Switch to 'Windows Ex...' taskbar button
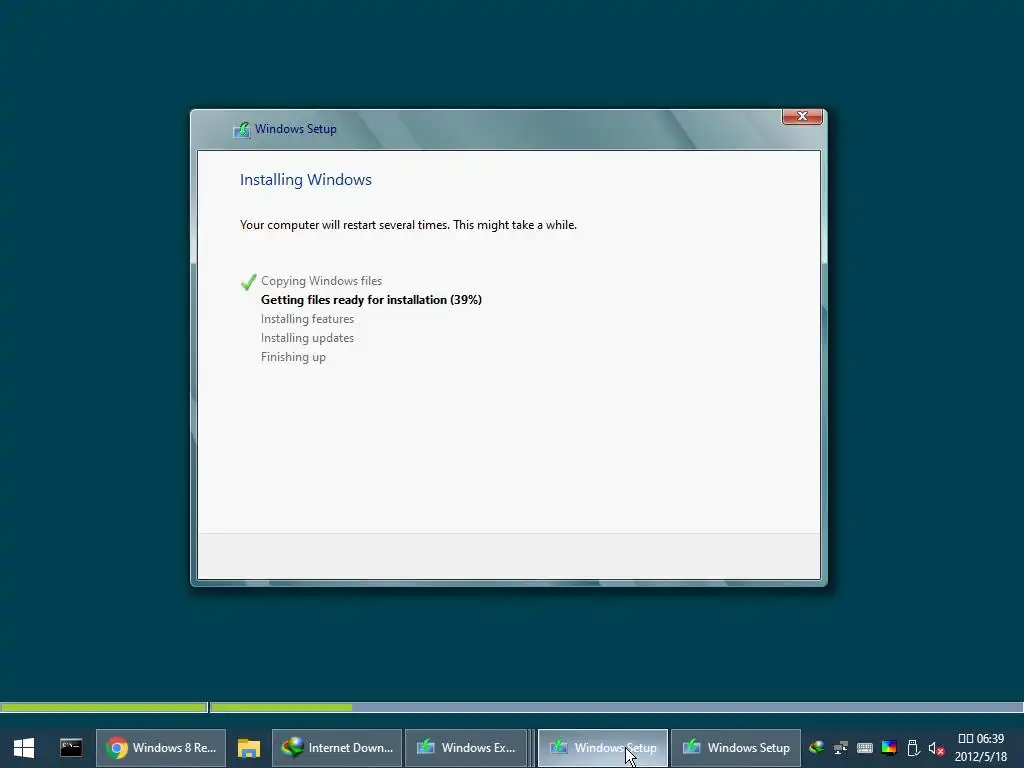Screen dimensions: 1024x768 pos(466,748)
